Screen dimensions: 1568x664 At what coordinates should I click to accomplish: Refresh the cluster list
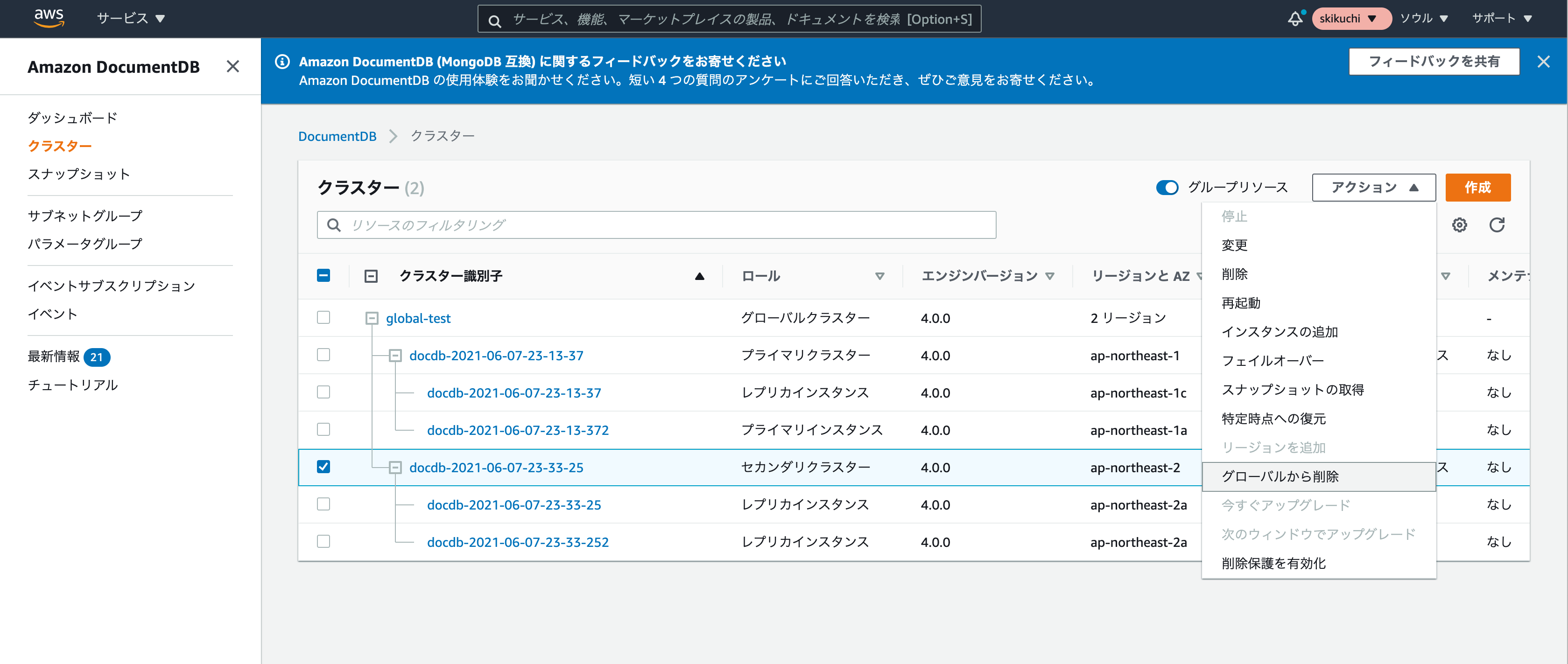[x=1498, y=224]
